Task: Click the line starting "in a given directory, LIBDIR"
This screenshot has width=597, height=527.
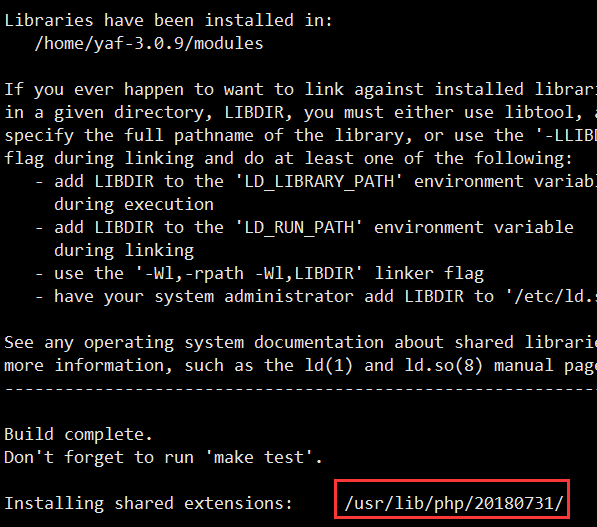Action: pos(301,113)
